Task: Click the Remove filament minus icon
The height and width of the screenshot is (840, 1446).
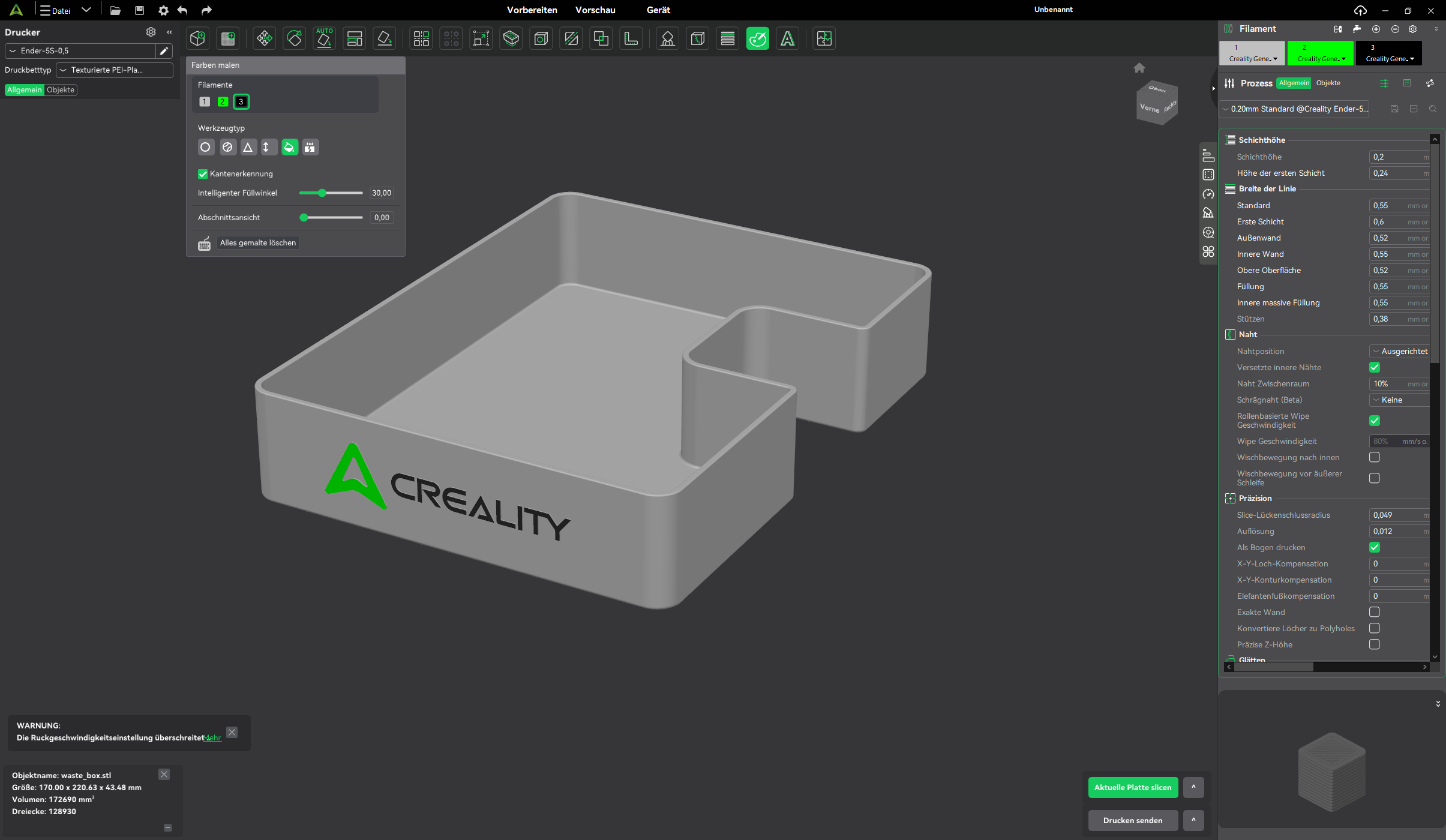Action: click(1395, 29)
